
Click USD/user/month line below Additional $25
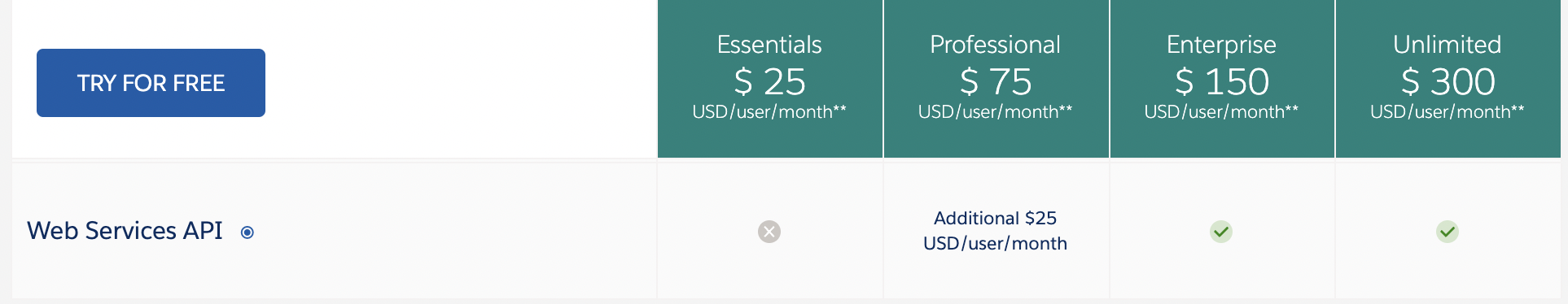[x=995, y=243]
